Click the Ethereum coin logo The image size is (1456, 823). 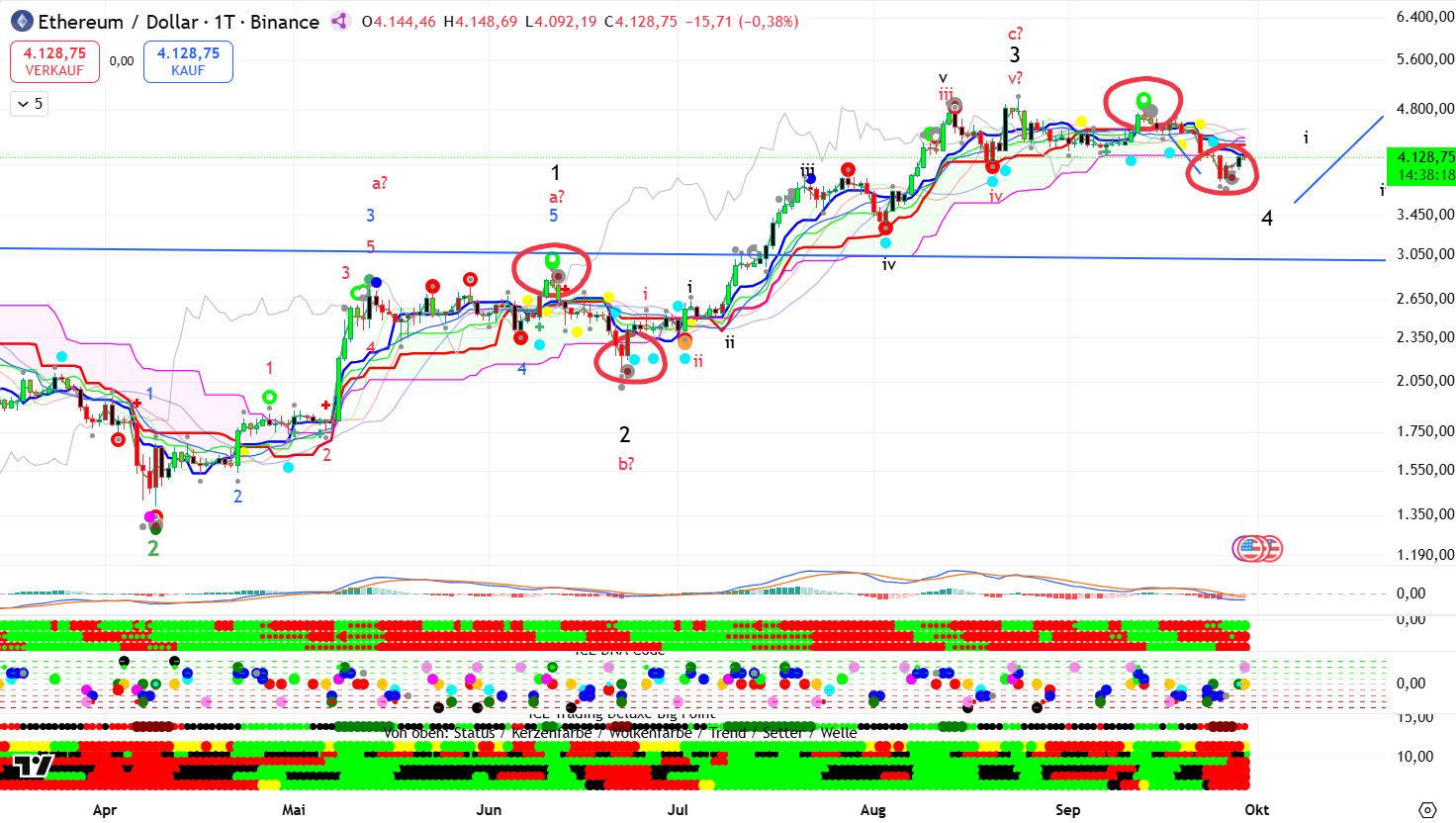pos(21,21)
